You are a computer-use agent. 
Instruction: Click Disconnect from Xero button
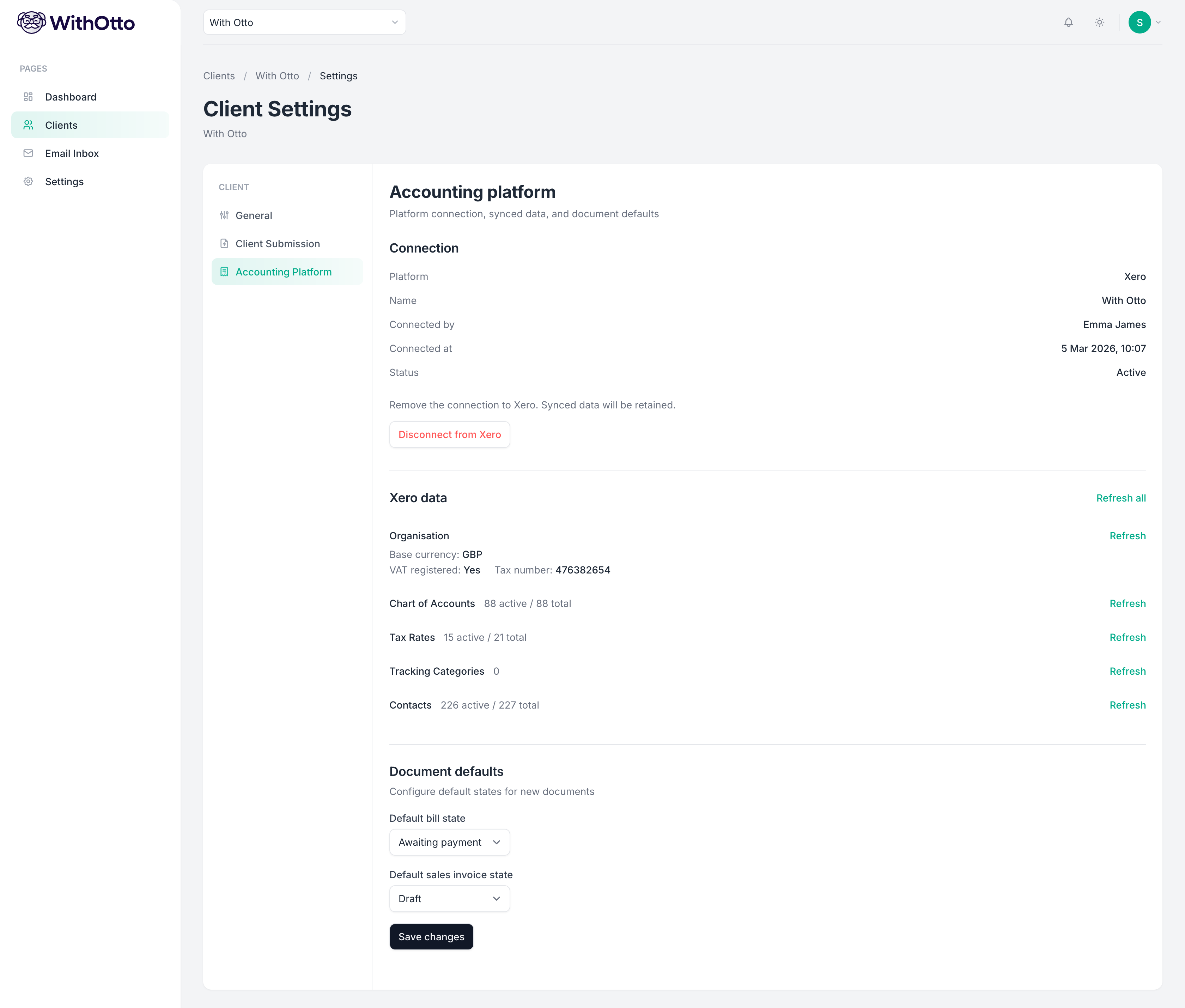[x=449, y=434]
